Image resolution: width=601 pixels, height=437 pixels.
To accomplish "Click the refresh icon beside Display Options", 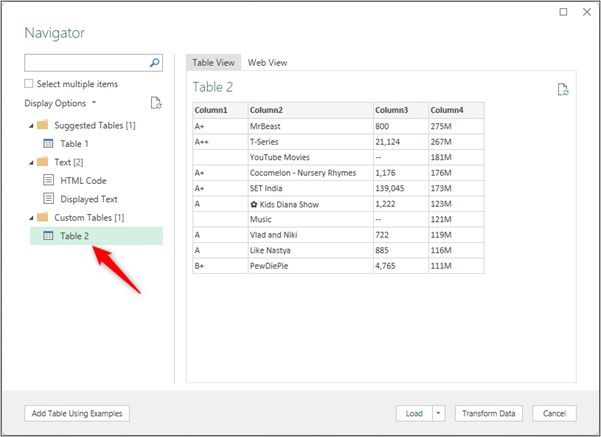I will pos(155,103).
